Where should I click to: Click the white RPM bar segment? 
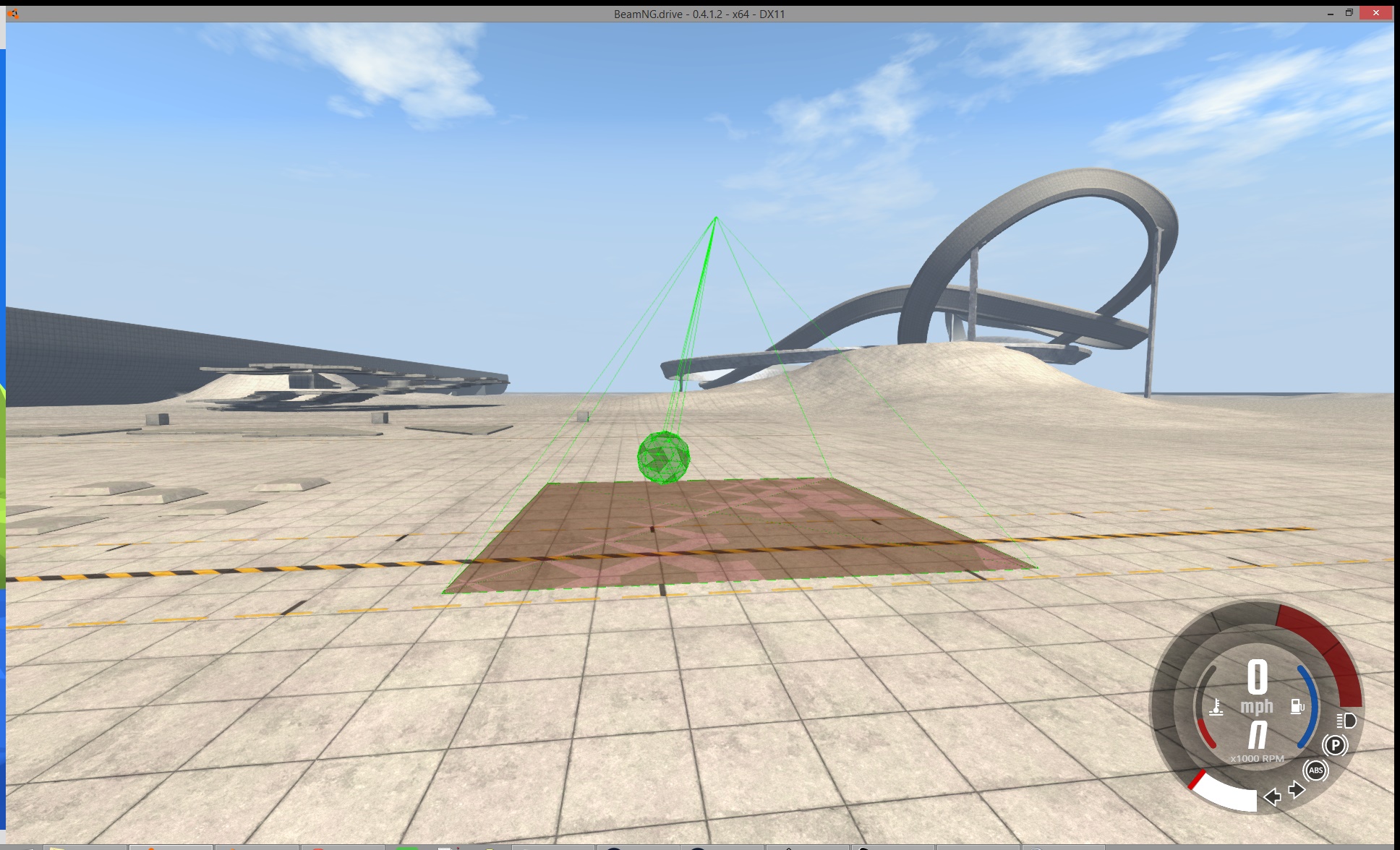(x=1226, y=794)
